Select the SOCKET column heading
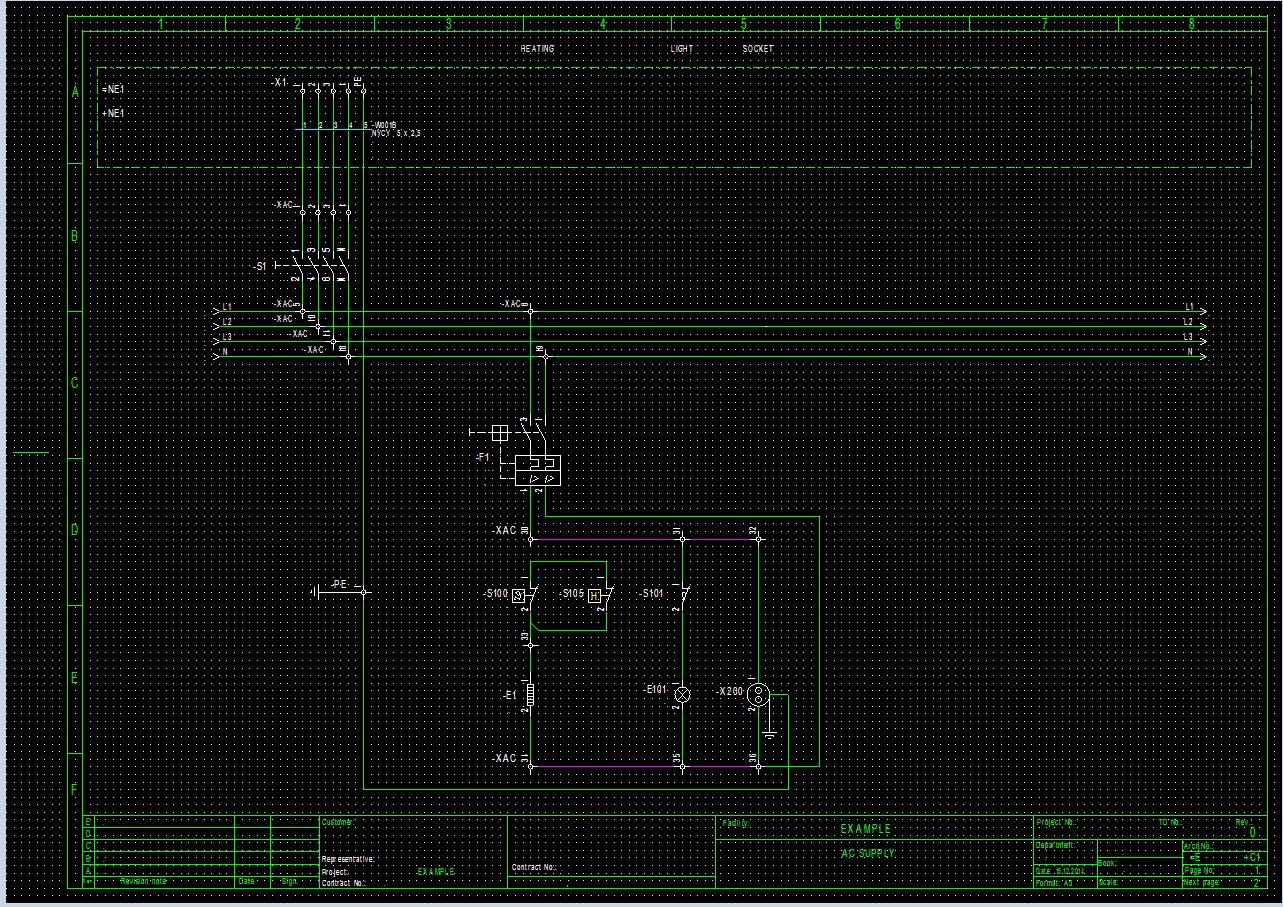The width and height of the screenshot is (1283, 907). pos(757,49)
